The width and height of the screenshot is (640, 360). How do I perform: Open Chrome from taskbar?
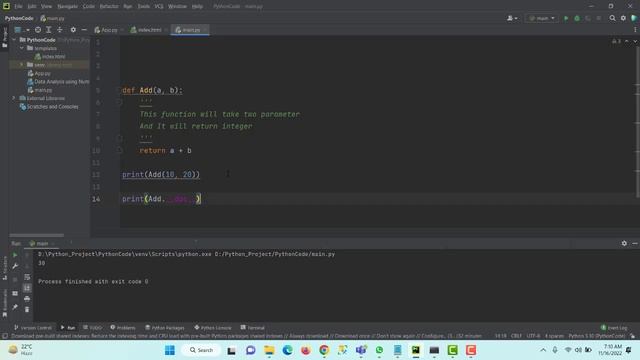coord(324,350)
